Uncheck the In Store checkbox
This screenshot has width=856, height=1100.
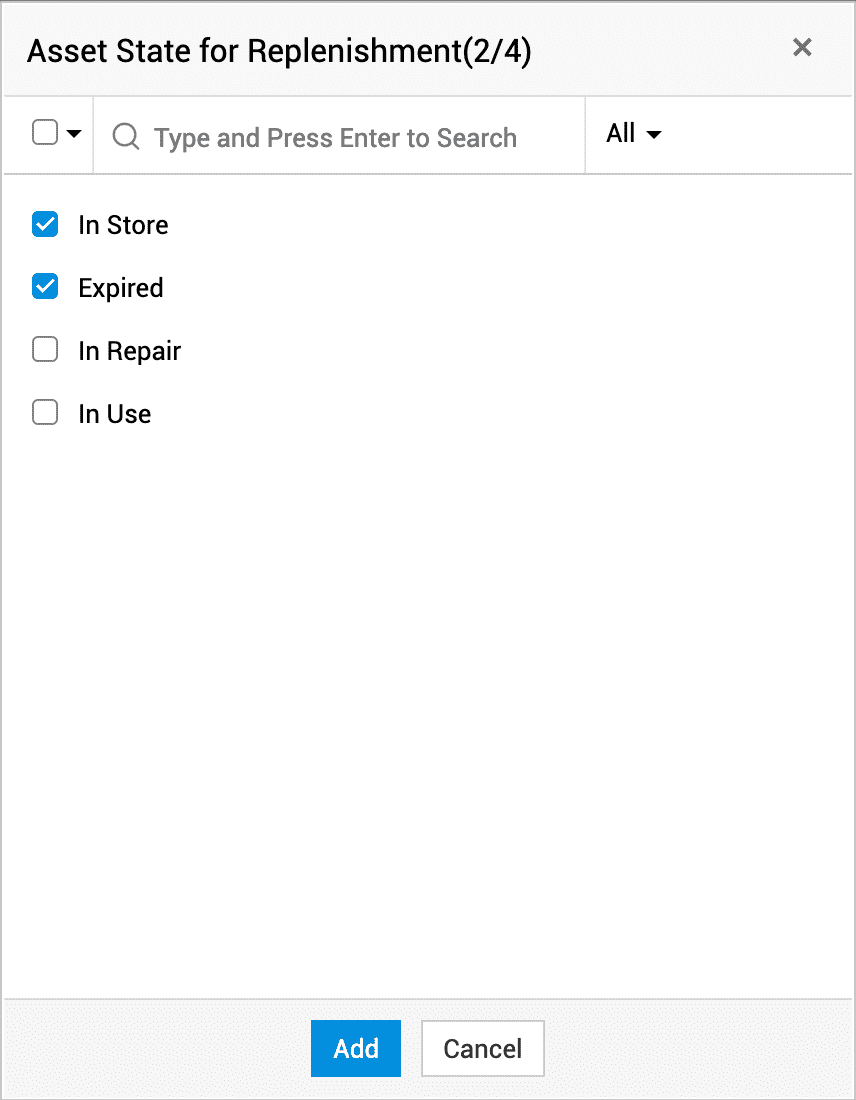pyautogui.click(x=45, y=225)
